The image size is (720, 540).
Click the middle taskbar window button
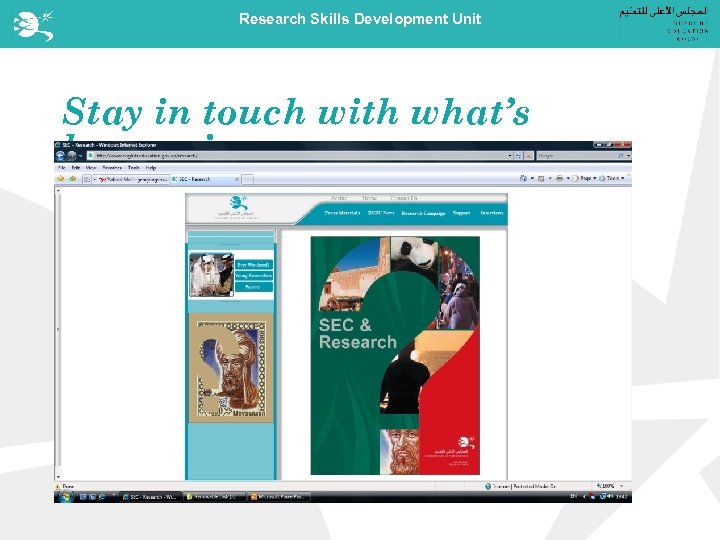pos(214,497)
